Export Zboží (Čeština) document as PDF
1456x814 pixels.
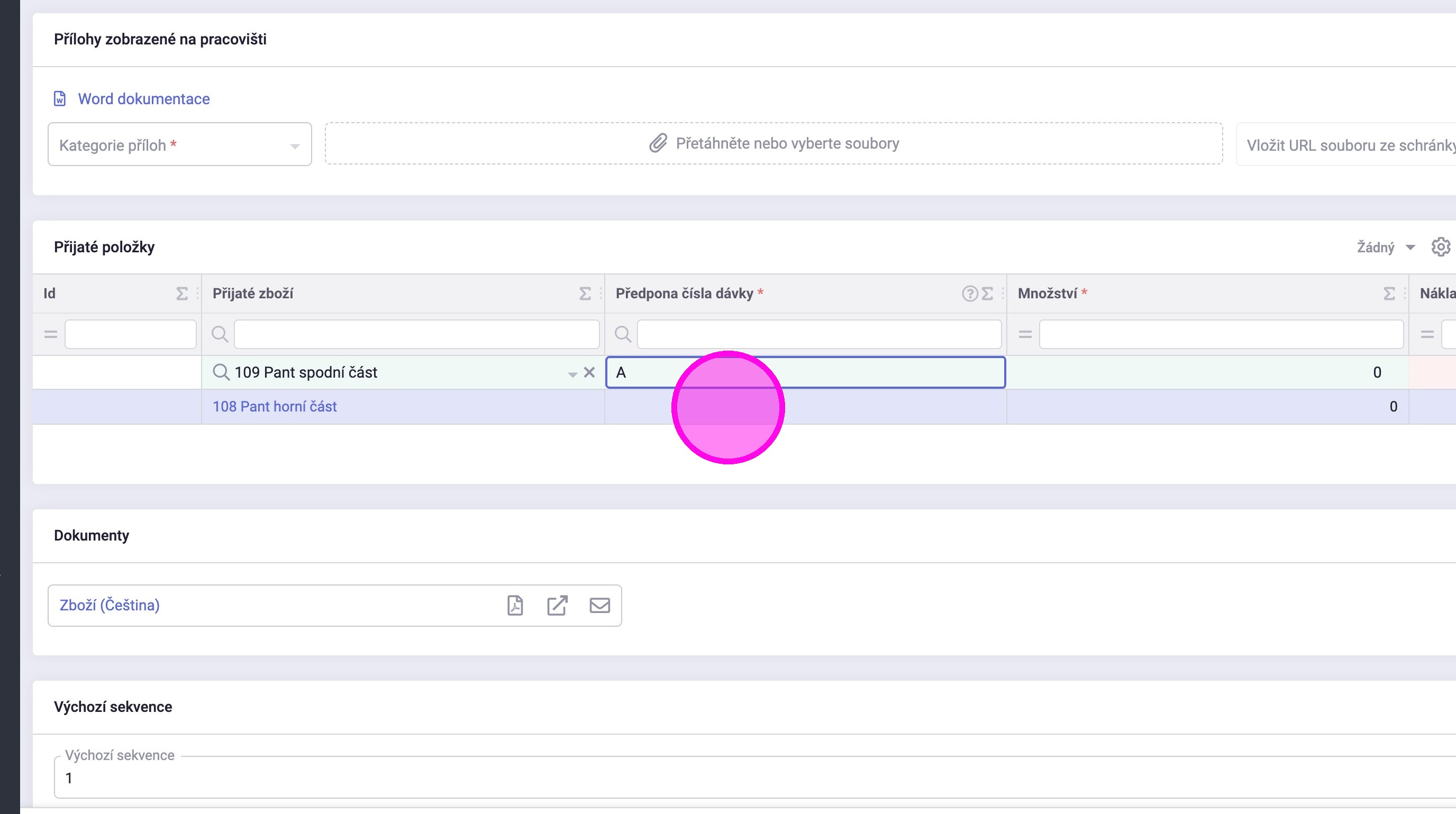pyautogui.click(x=515, y=606)
